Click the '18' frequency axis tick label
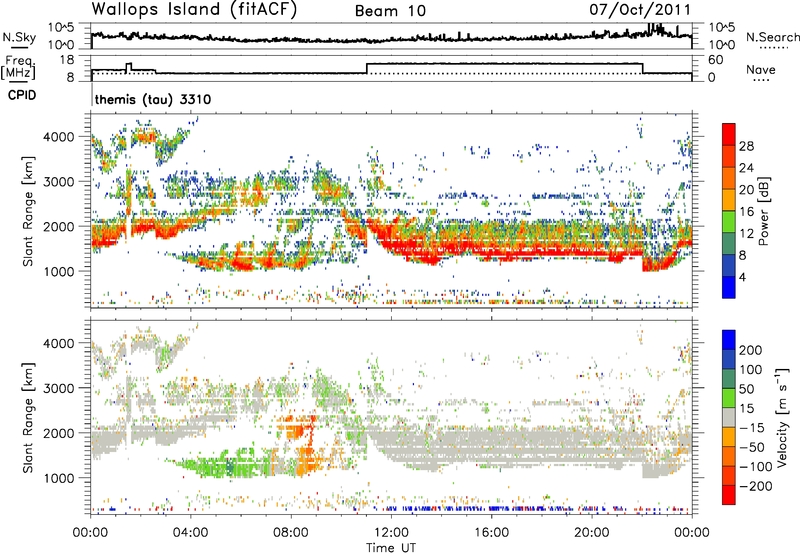 point(67,59)
